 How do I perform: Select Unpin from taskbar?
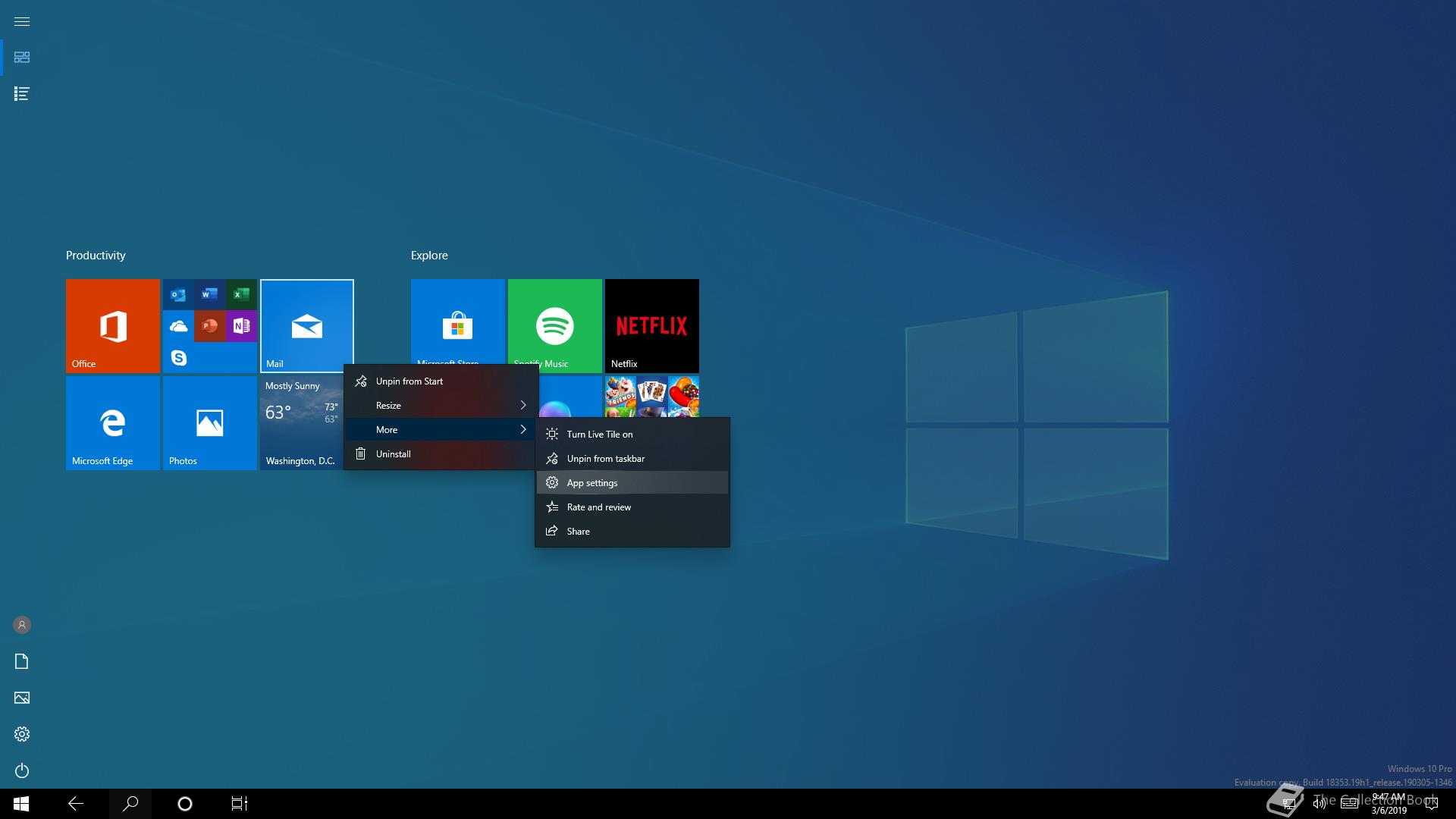pyautogui.click(x=632, y=459)
